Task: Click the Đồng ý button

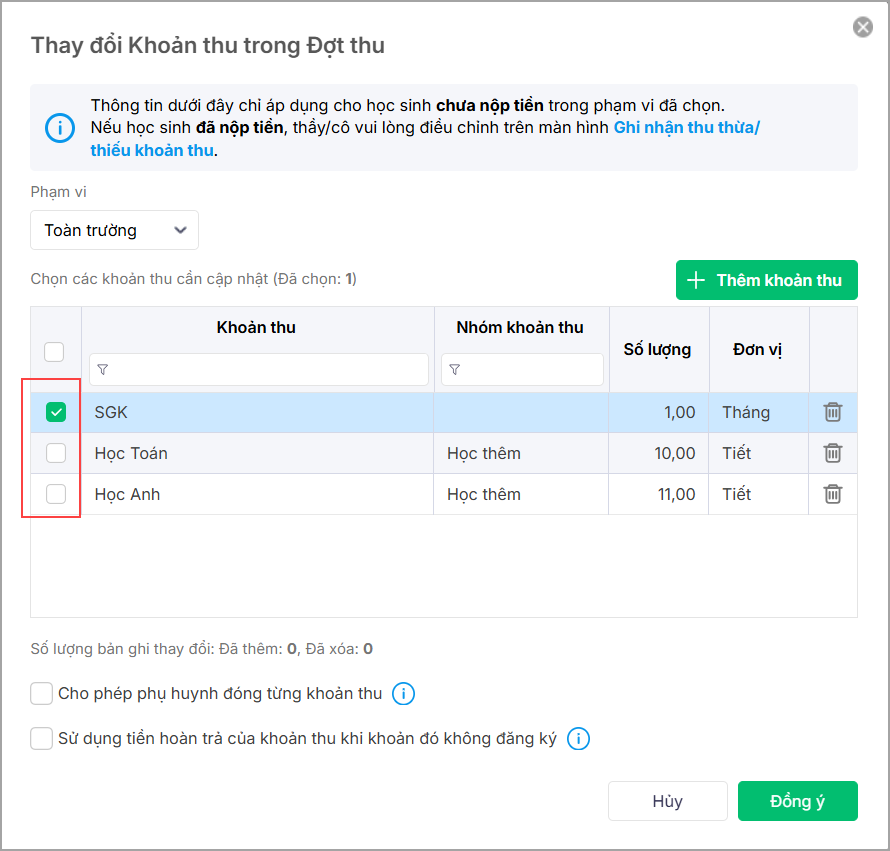Action: (x=797, y=801)
